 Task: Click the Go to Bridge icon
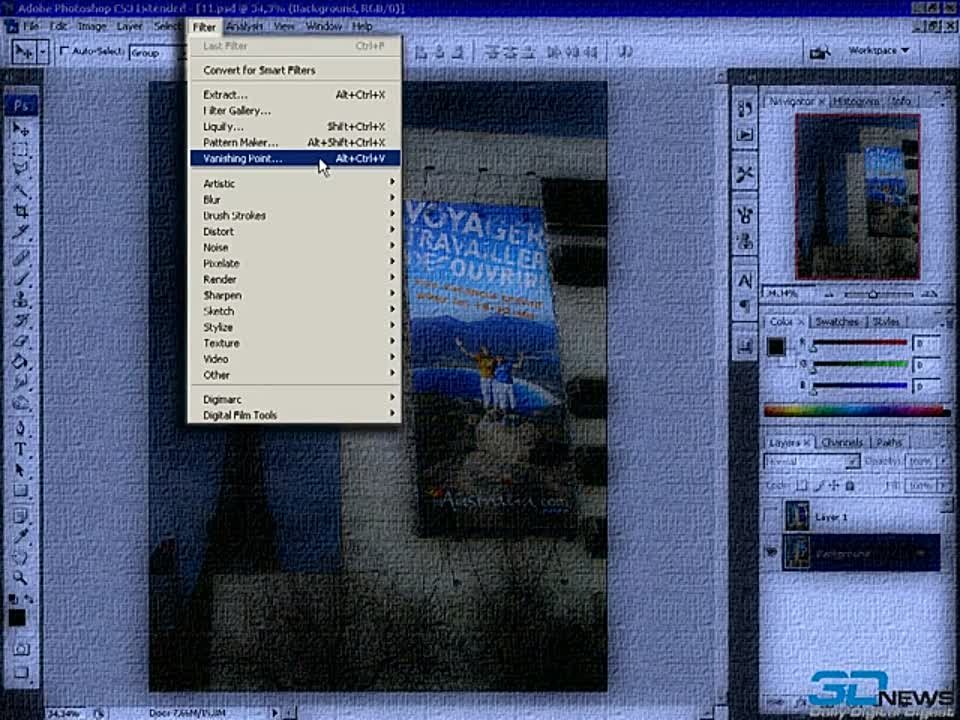[x=820, y=52]
